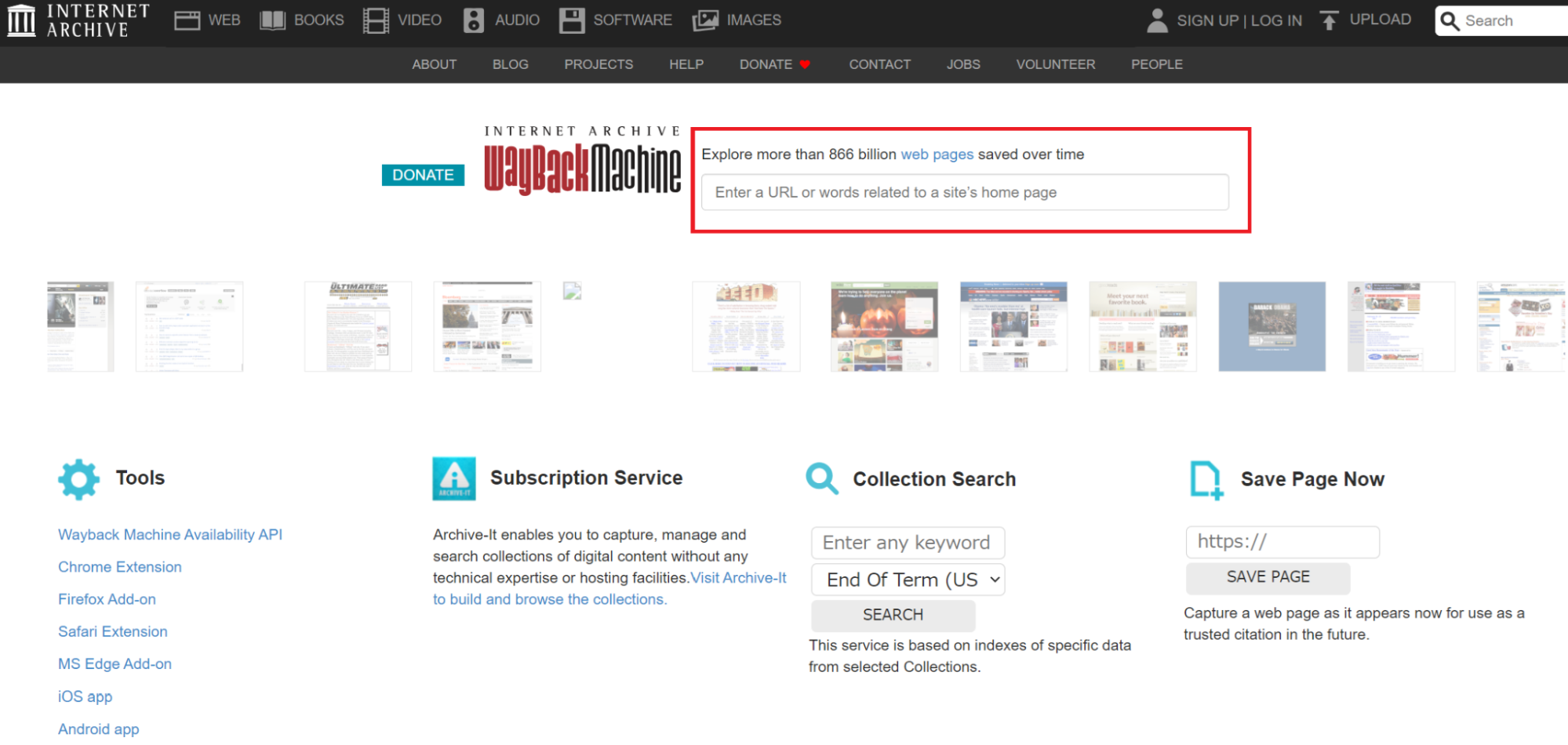Click the UPLOAD text link
The height and width of the screenshot is (745, 1568).
(x=1380, y=20)
